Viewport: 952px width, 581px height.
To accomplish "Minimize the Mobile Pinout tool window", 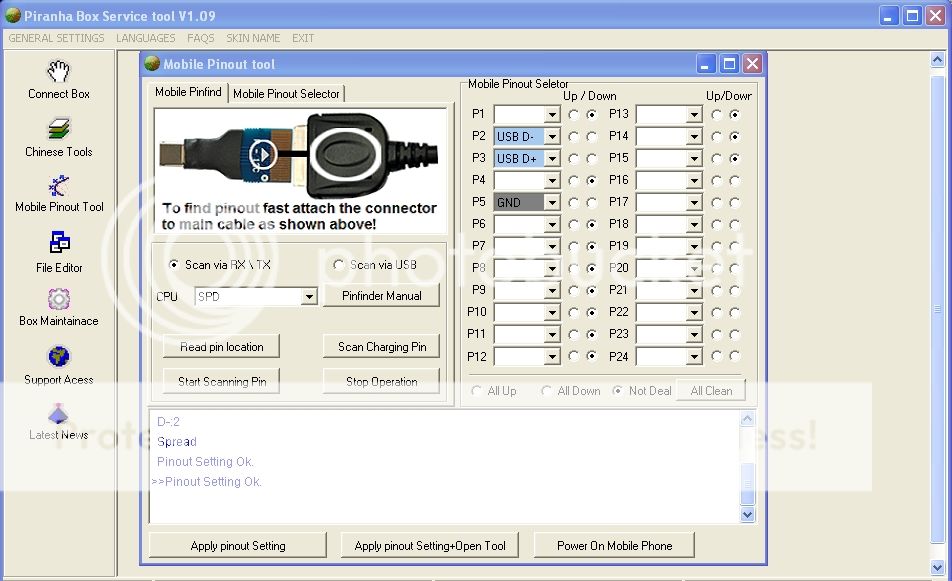I will pyautogui.click(x=705, y=64).
